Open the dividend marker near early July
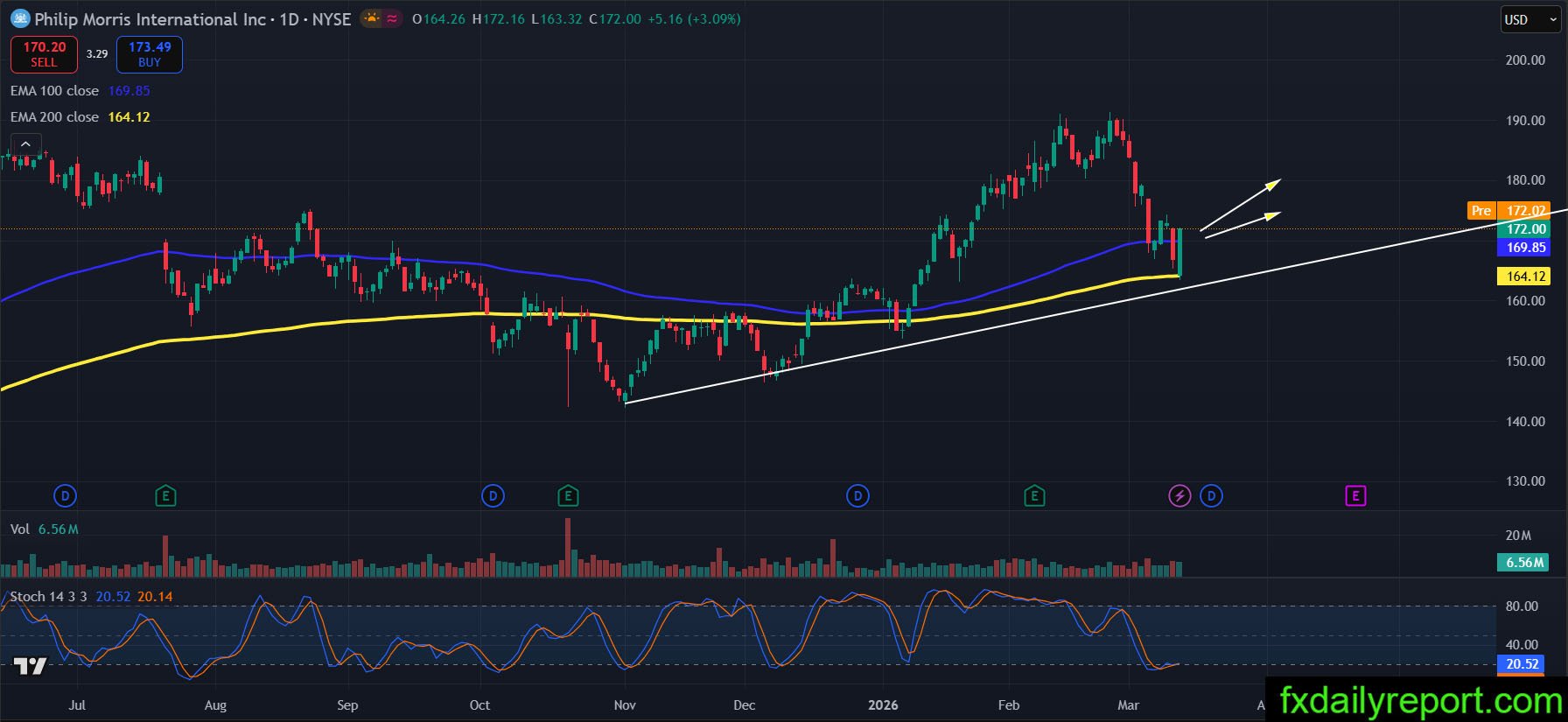 click(65, 496)
